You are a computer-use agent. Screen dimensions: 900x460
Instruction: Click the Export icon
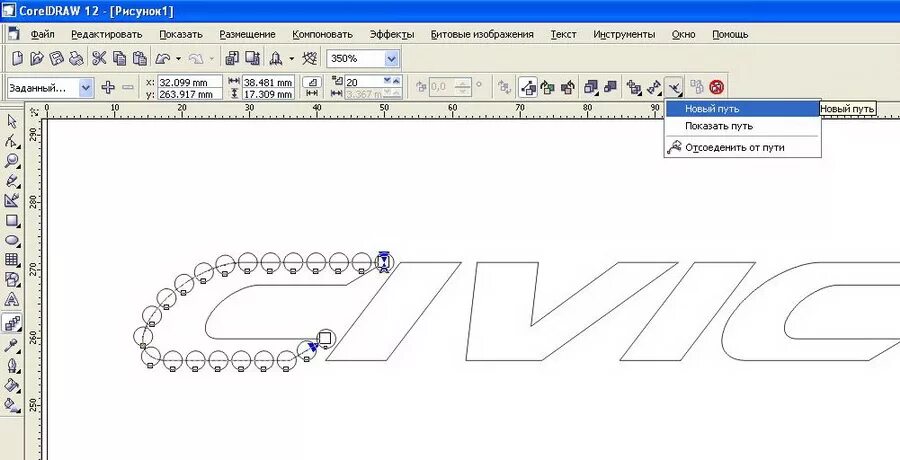[253, 59]
